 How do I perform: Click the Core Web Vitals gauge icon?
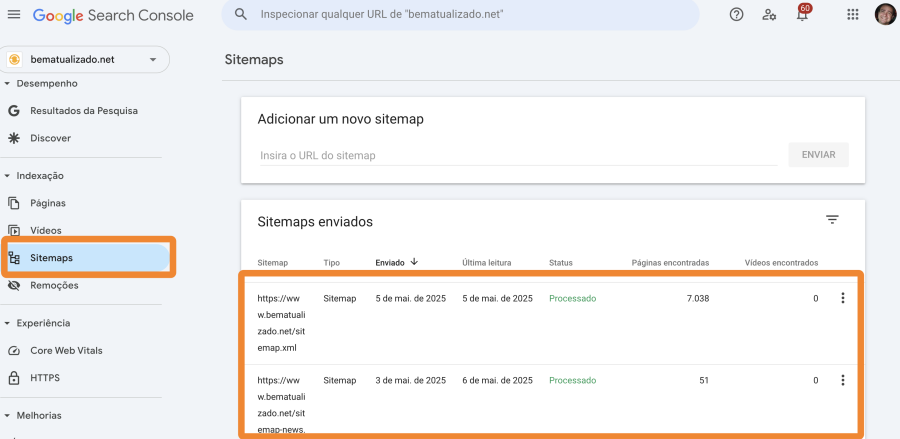click(x=14, y=351)
